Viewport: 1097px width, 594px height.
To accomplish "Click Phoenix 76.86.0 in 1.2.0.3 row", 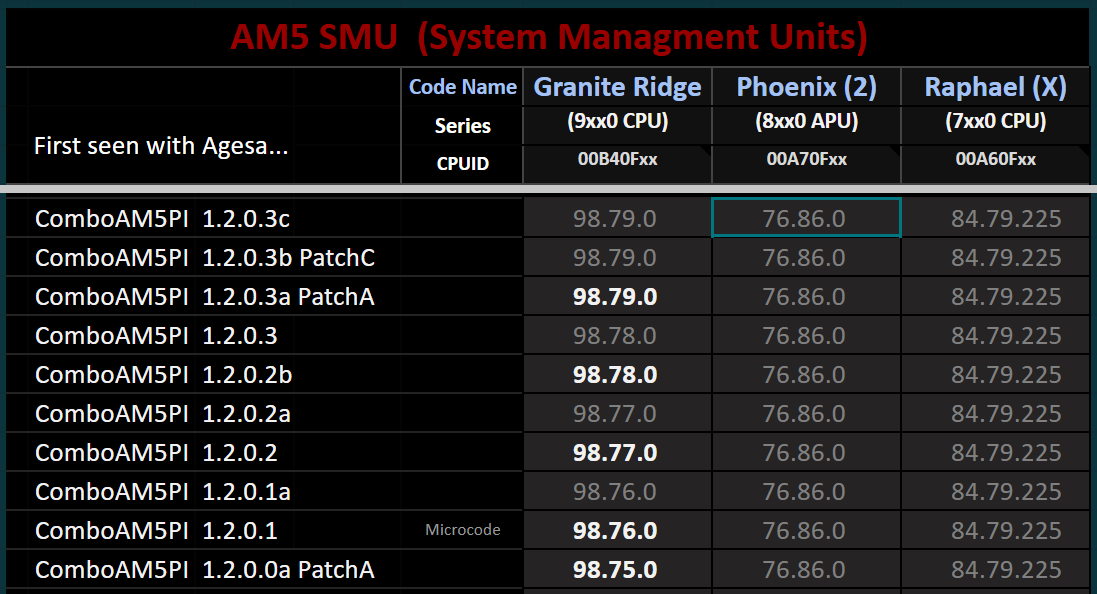I will tap(807, 336).
